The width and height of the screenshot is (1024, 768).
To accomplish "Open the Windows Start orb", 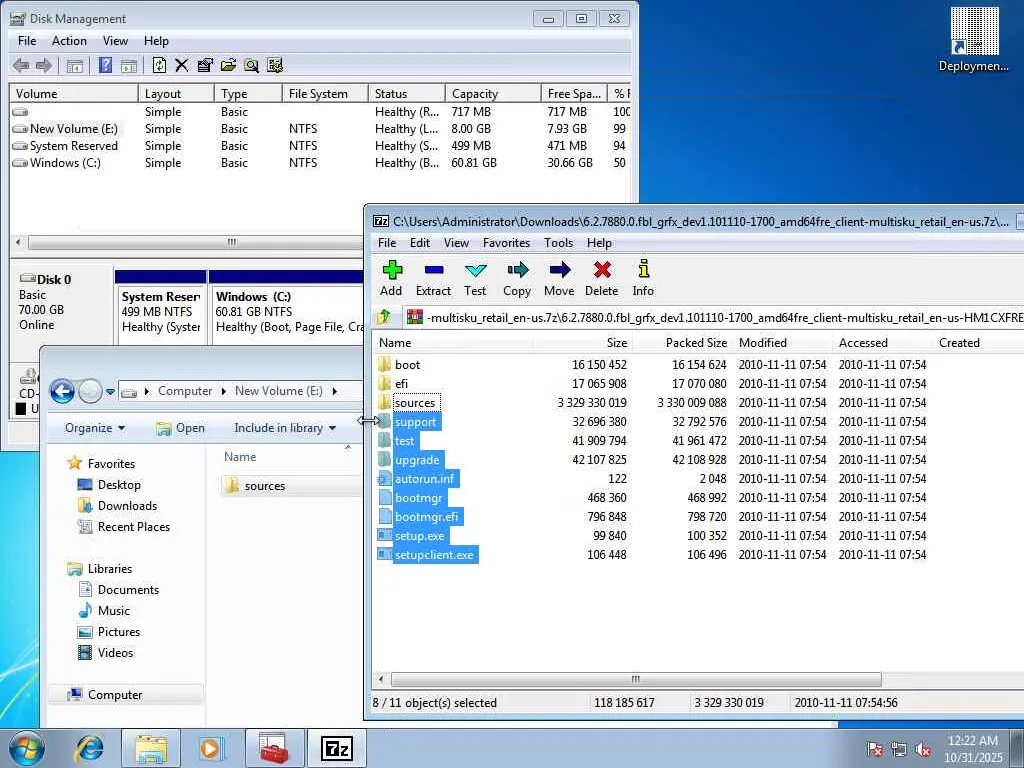I will tap(27, 748).
